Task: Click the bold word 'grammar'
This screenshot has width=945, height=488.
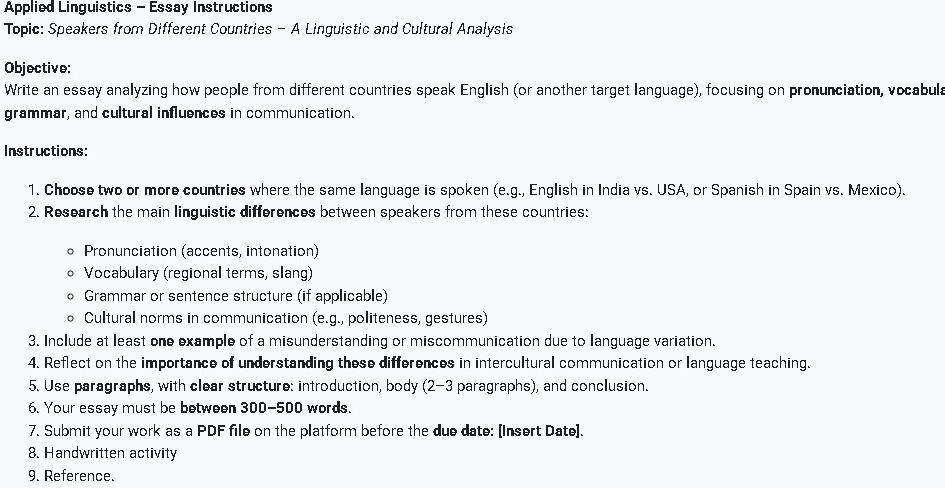Action: pos(35,113)
